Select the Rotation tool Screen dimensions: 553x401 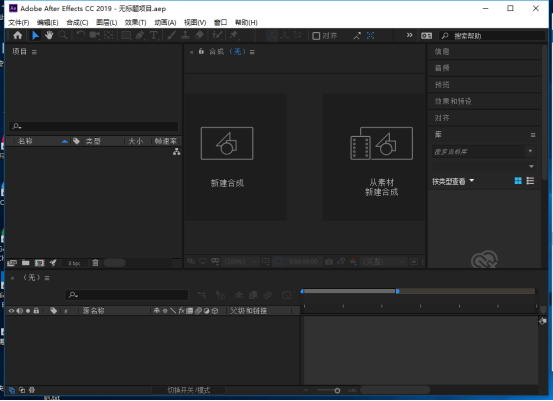(x=81, y=35)
